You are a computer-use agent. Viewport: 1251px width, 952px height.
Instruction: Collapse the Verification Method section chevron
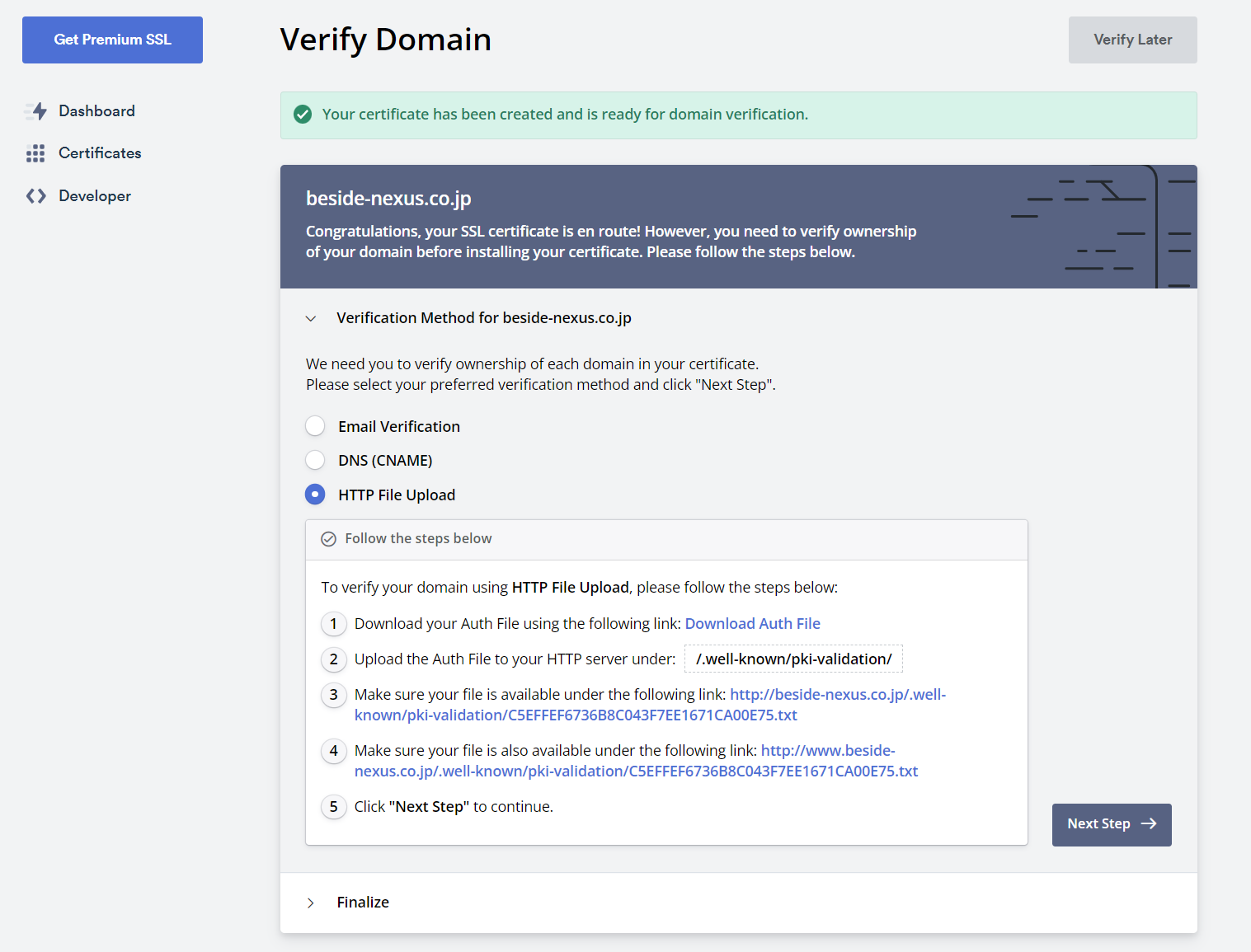click(310, 318)
